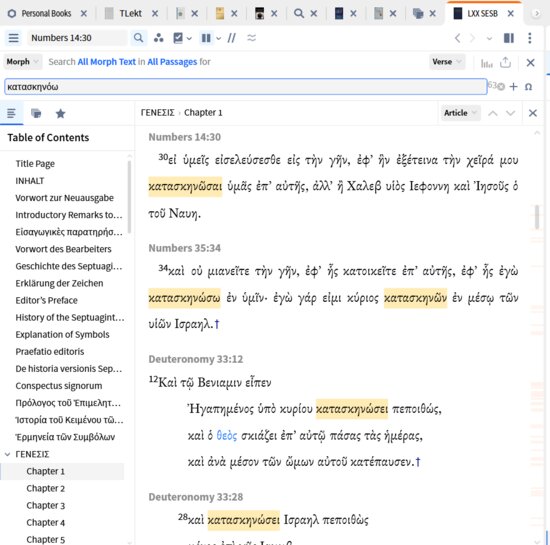Open the panel kebab menu

[x=530, y=38]
